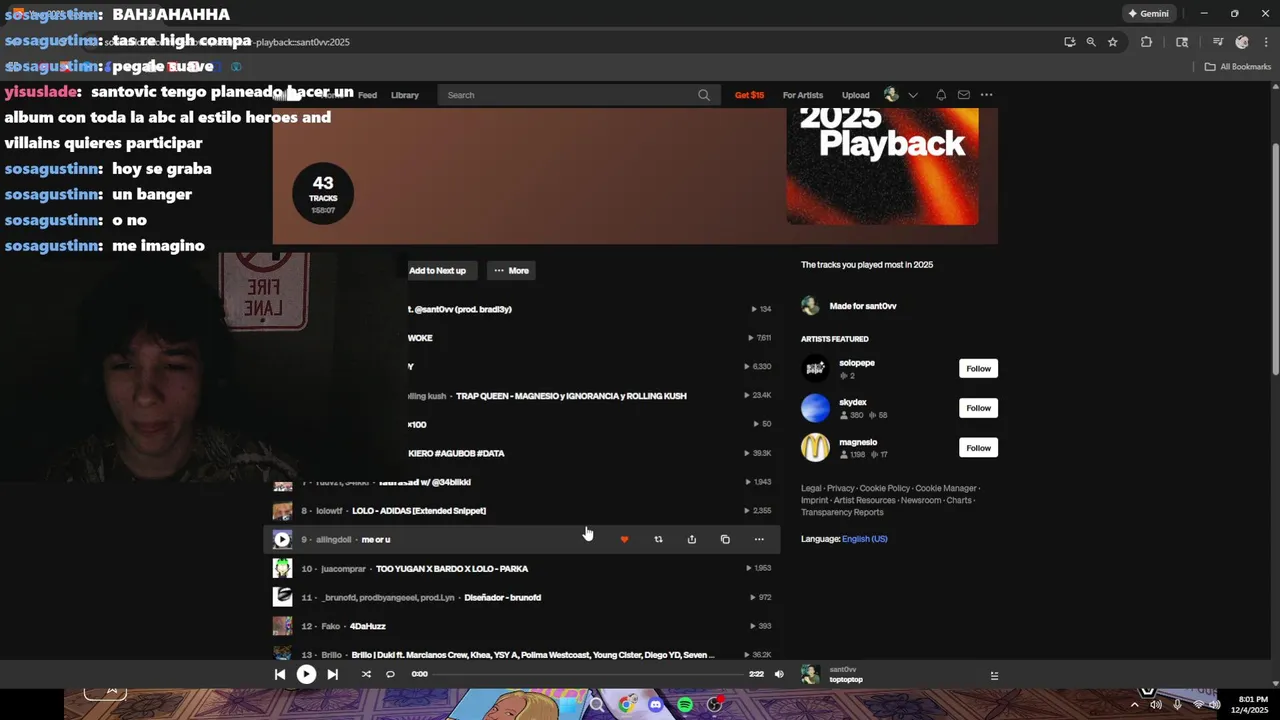Open Chrome extensions puzzle icon
The width and height of the screenshot is (1280, 720).
(1147, 42)
